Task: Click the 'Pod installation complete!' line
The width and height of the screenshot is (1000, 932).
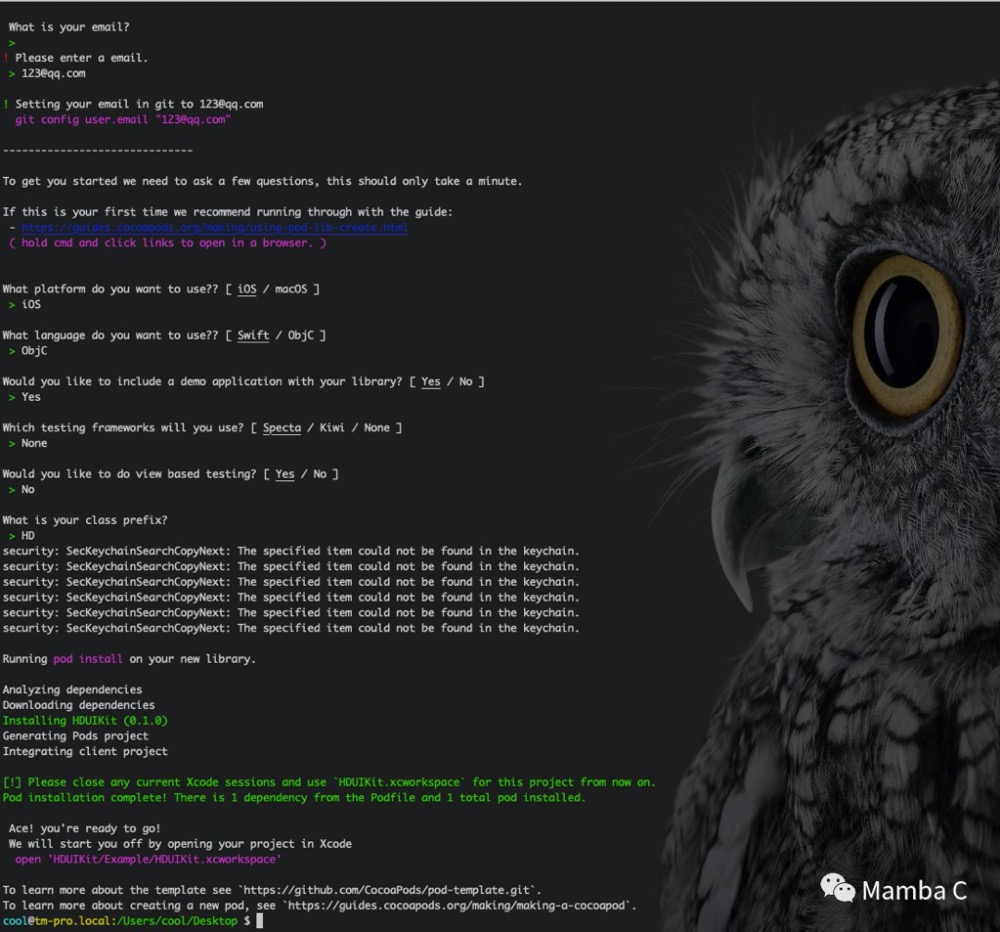Action: (x=294, y=797)
